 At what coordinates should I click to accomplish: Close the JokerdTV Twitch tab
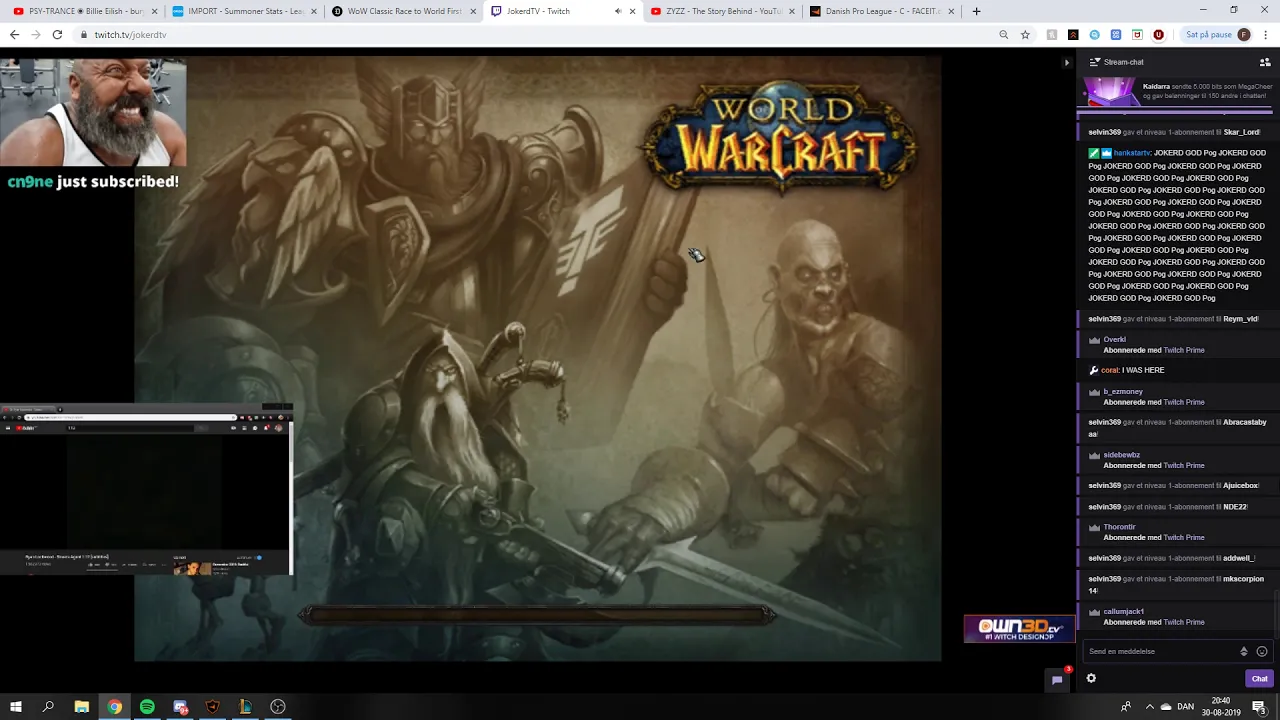coord(632,11)
